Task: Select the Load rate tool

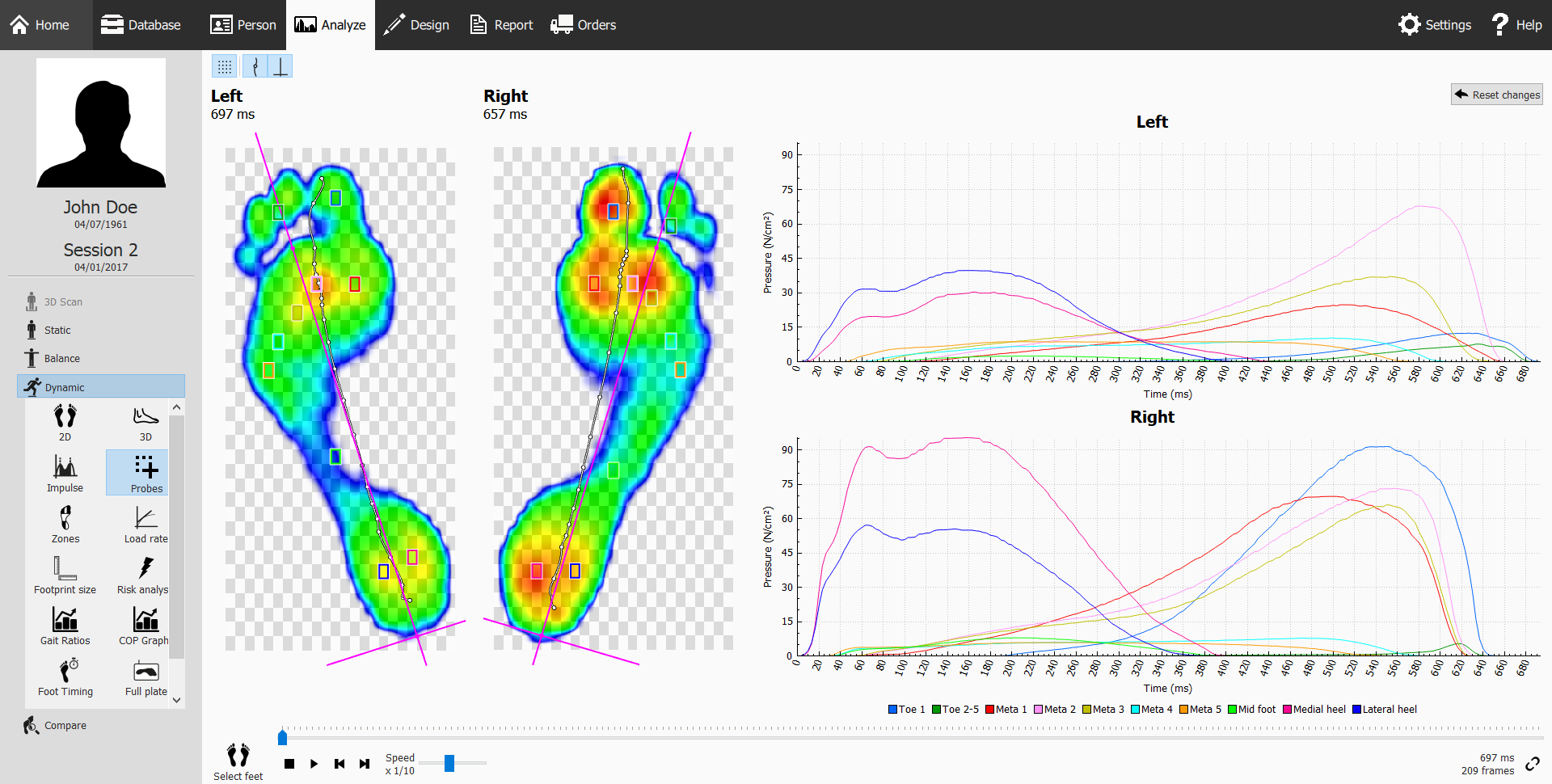Action: point(145,524)
